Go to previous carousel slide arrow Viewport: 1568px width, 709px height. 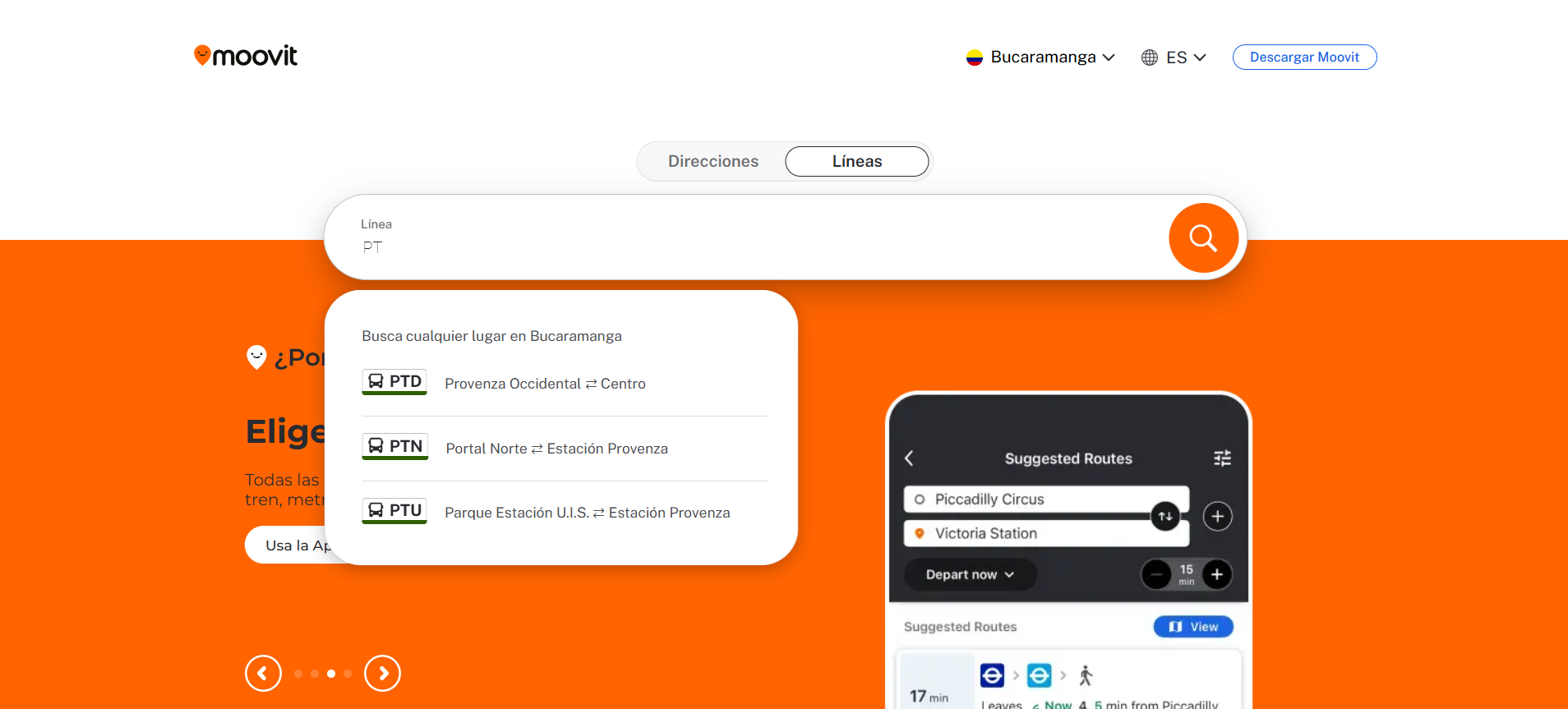(263, 674)
